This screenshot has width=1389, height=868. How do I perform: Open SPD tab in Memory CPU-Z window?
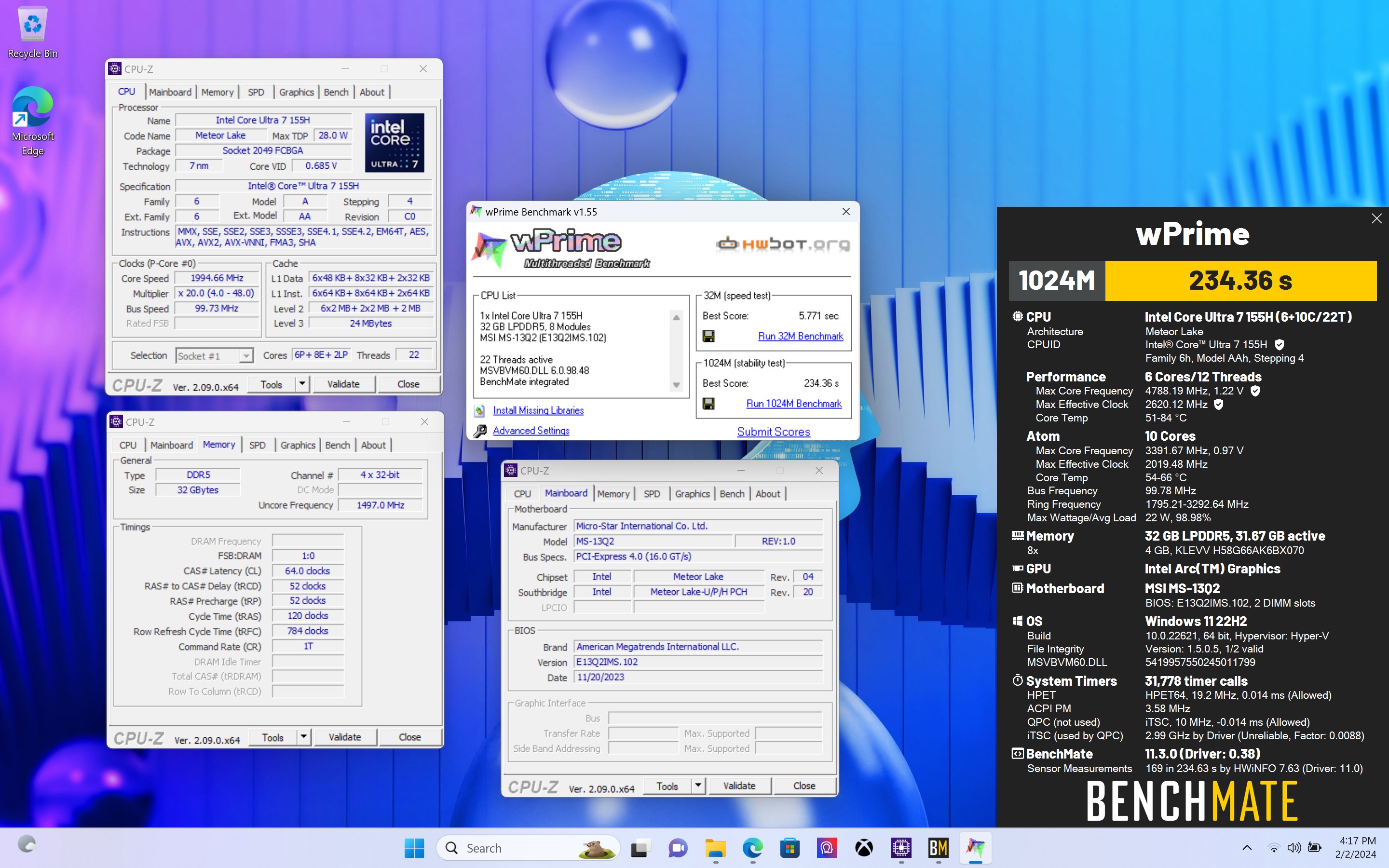point(257,446)
